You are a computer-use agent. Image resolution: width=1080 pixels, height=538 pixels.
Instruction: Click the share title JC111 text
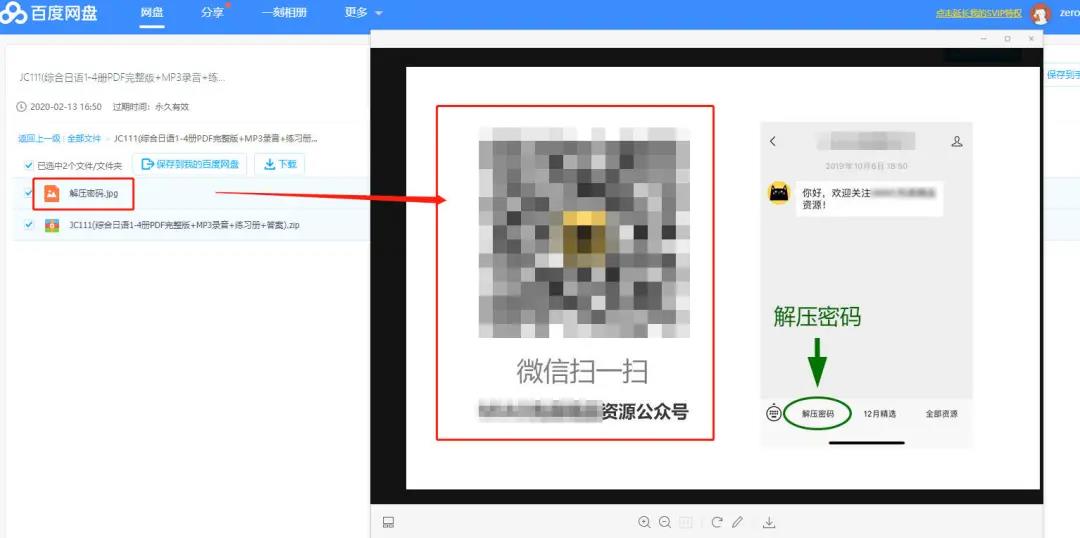pyautogui.click(x=122, y=78)
